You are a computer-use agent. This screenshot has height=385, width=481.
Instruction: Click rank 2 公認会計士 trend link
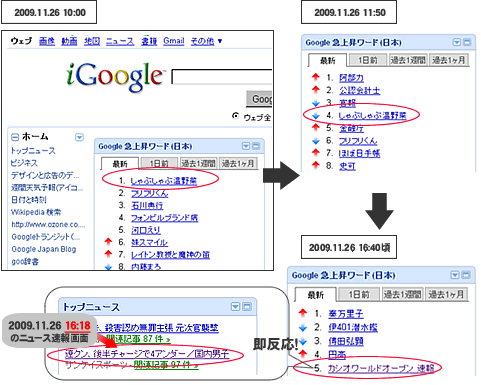click(x=360, y=90)
